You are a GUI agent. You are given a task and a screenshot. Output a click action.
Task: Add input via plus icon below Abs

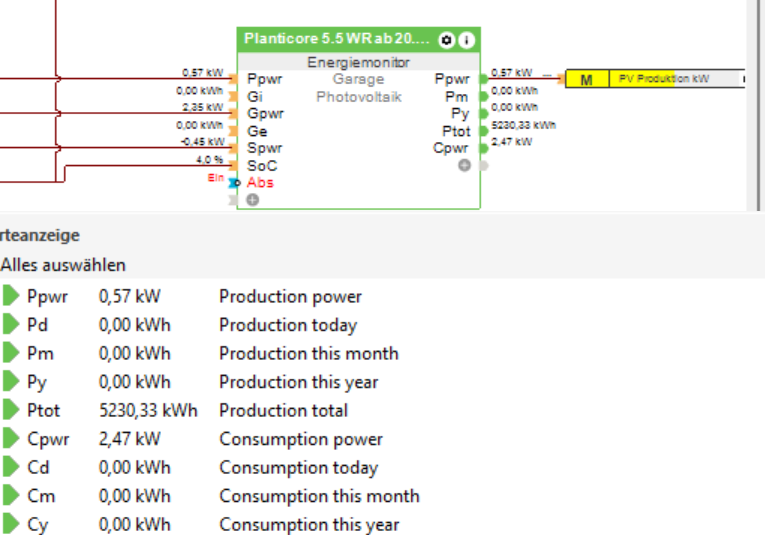point(252,200)
